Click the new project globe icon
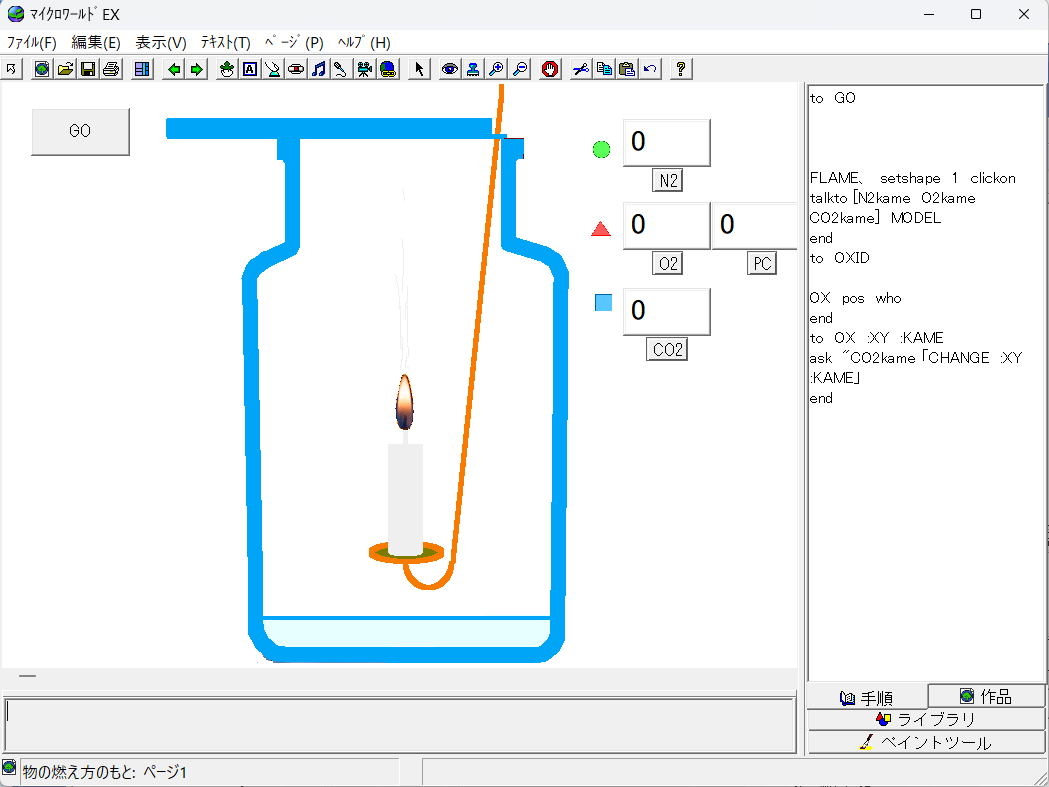The width and height of the screenshot is (1049, 787). [42, 69]
